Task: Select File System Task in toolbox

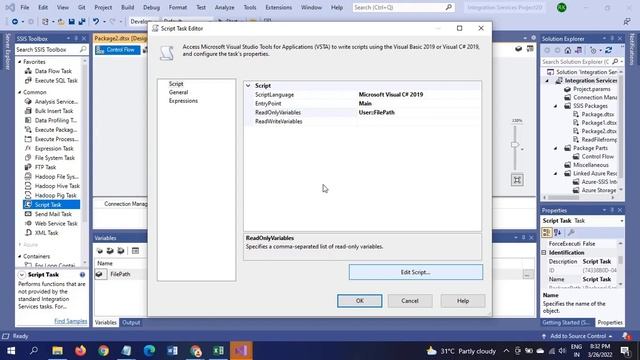Action: 55,158
